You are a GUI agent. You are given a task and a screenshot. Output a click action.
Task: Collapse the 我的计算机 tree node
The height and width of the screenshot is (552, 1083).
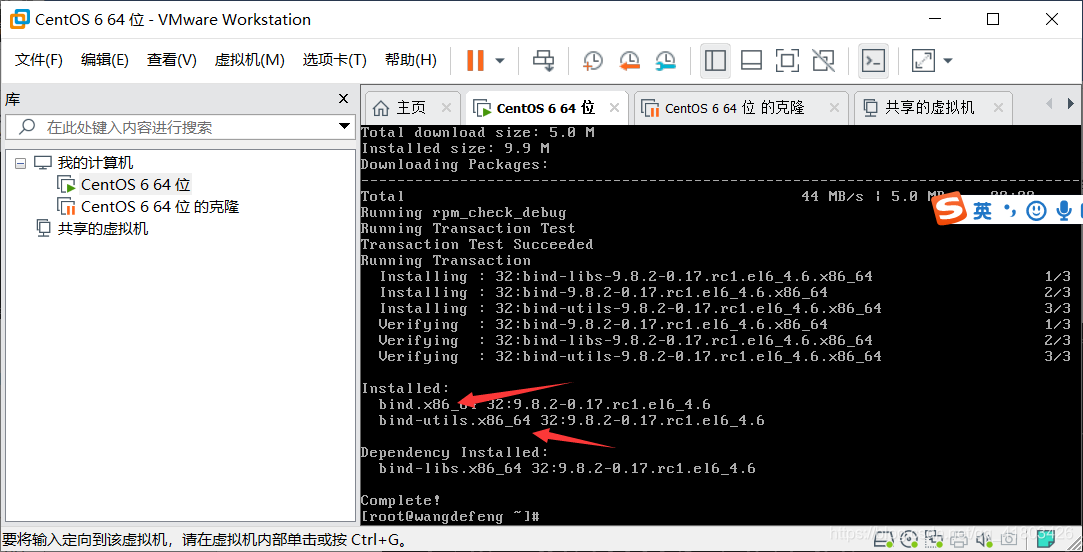click(20, 164)
